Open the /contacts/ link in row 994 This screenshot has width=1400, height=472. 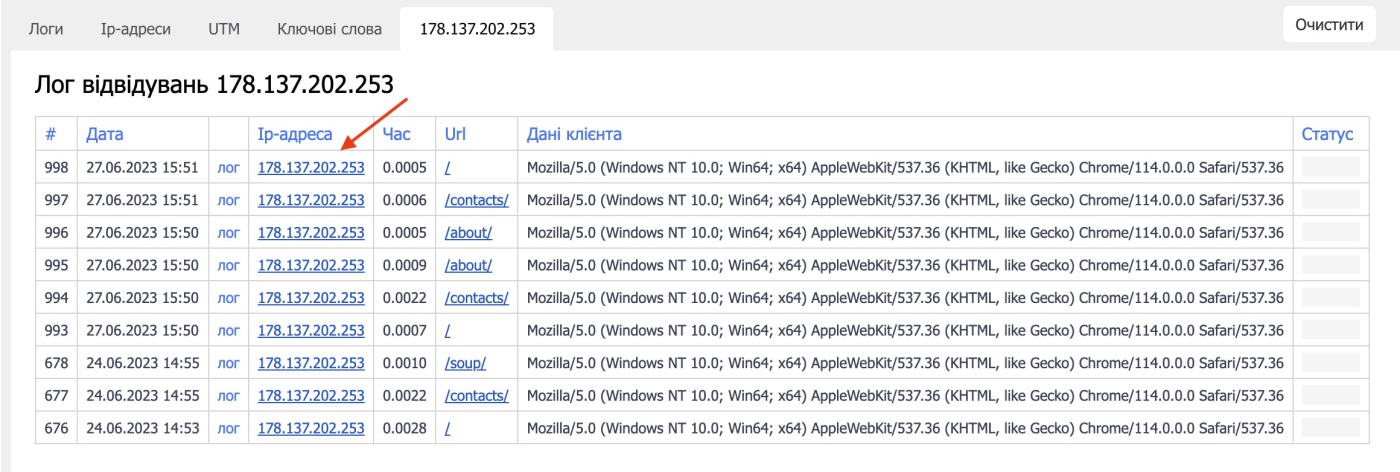pyautogui.click(x=476, y=298)
